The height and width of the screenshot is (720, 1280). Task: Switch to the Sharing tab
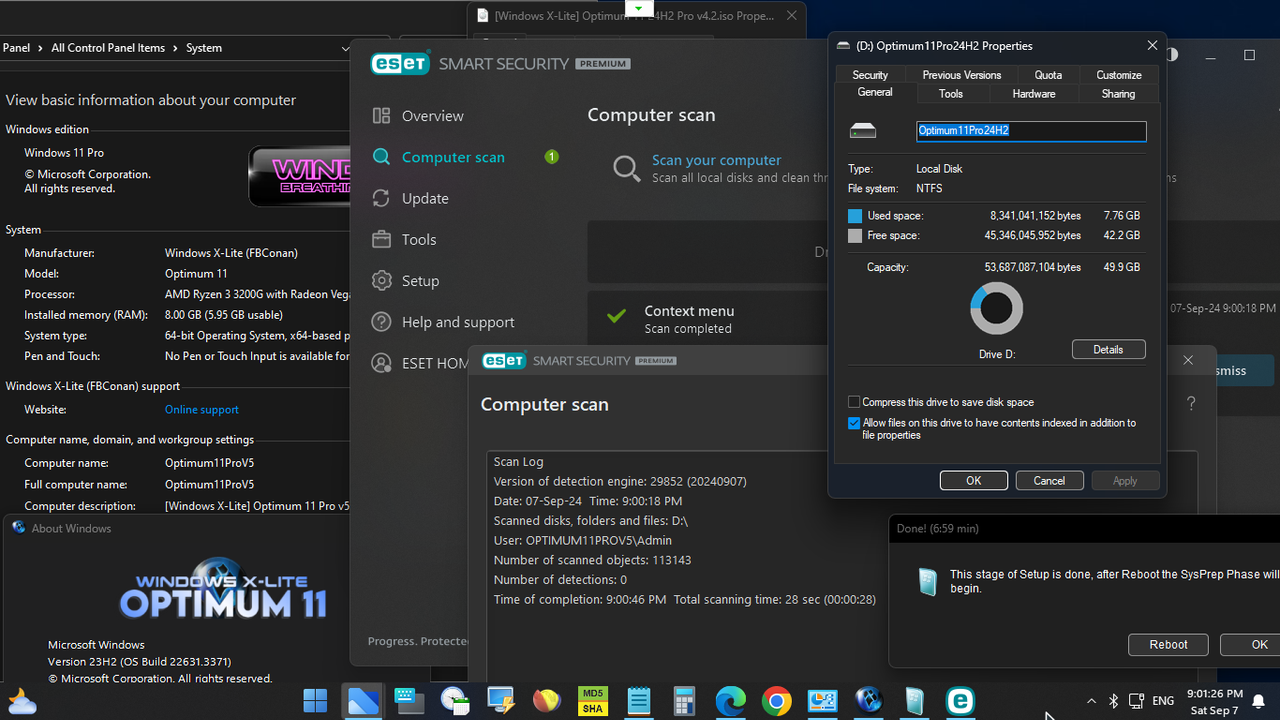click(x=1118, y=94)
